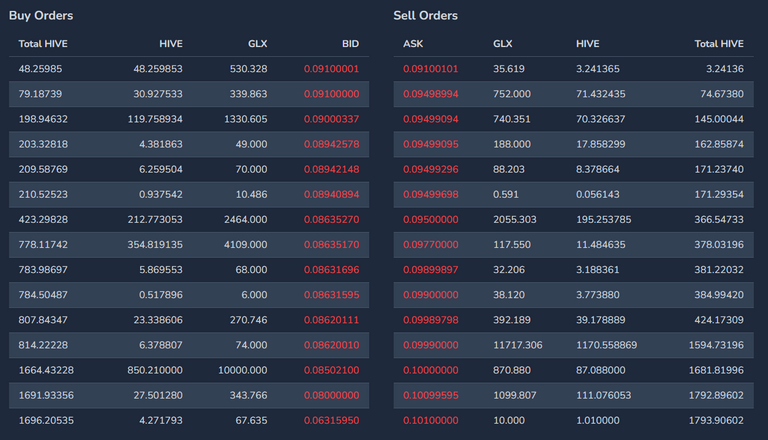
Task: Click the Buy Orders heading
Action: (41, 16)
